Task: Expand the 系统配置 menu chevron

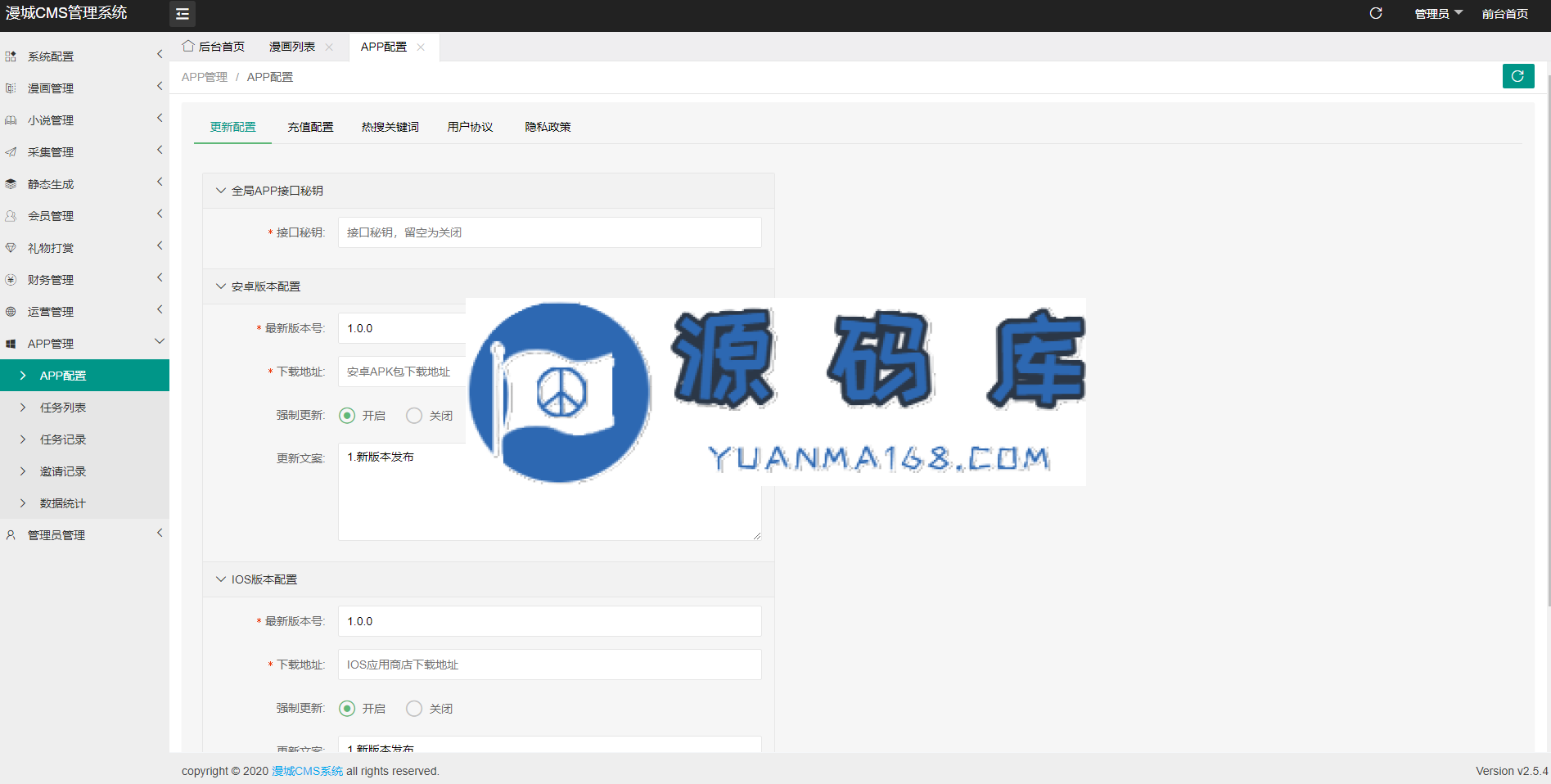Action: pos(160,54)
